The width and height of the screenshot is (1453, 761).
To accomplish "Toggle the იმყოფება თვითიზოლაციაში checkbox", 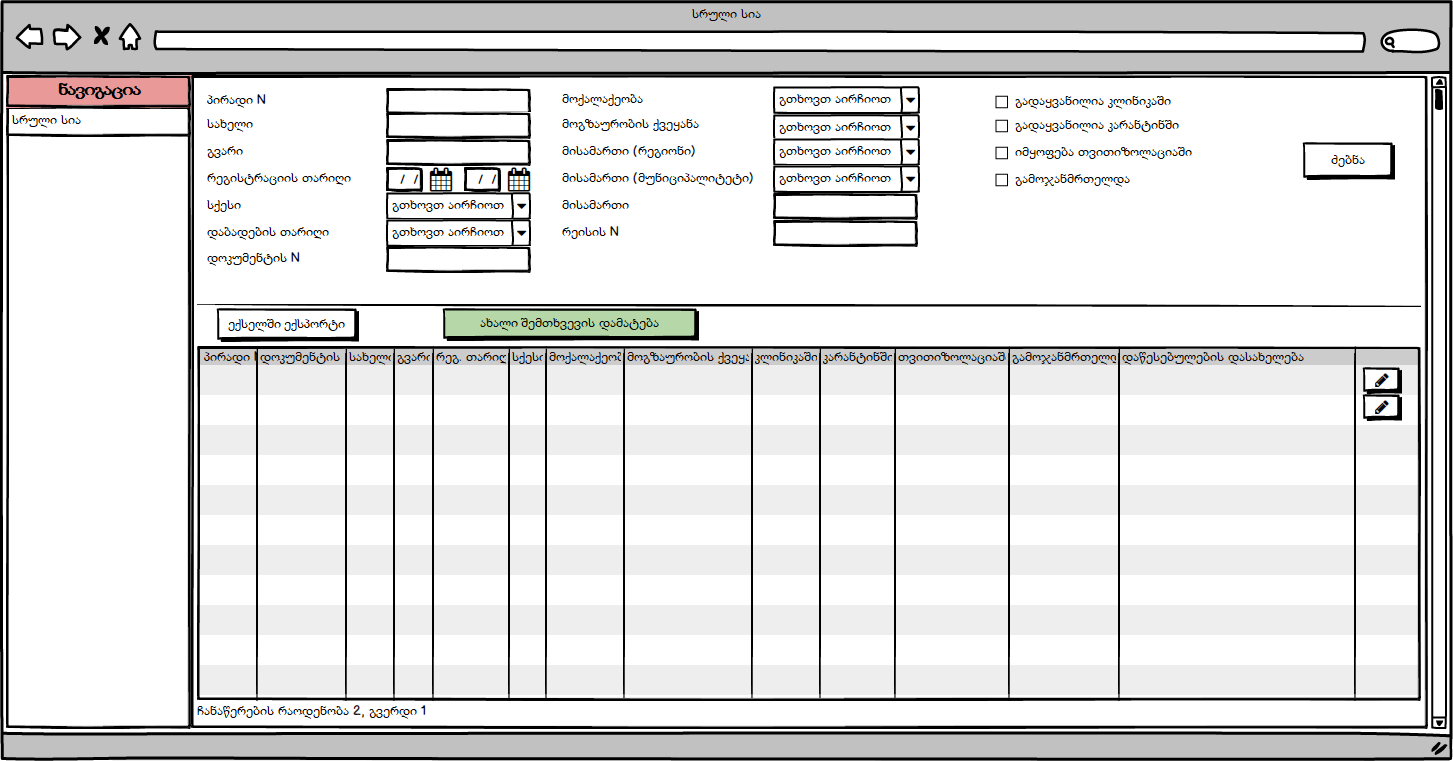I will point(1002,154).
